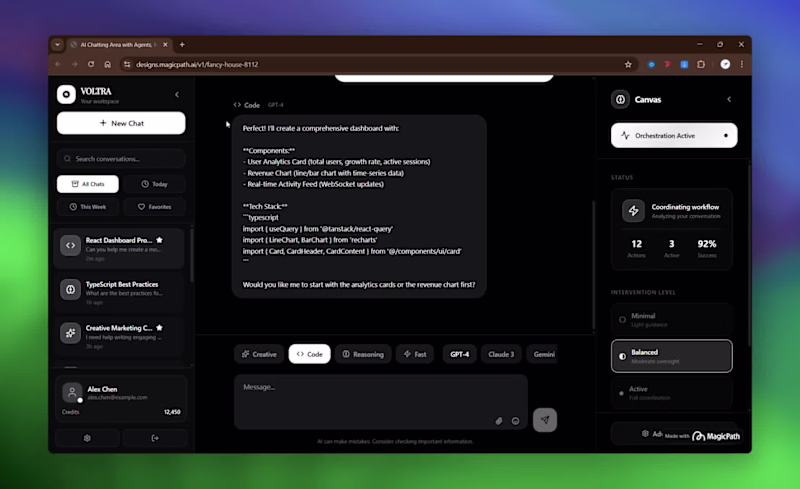Open the emoji picker icon
Screen dimensions: 800x489
(515, 421)
